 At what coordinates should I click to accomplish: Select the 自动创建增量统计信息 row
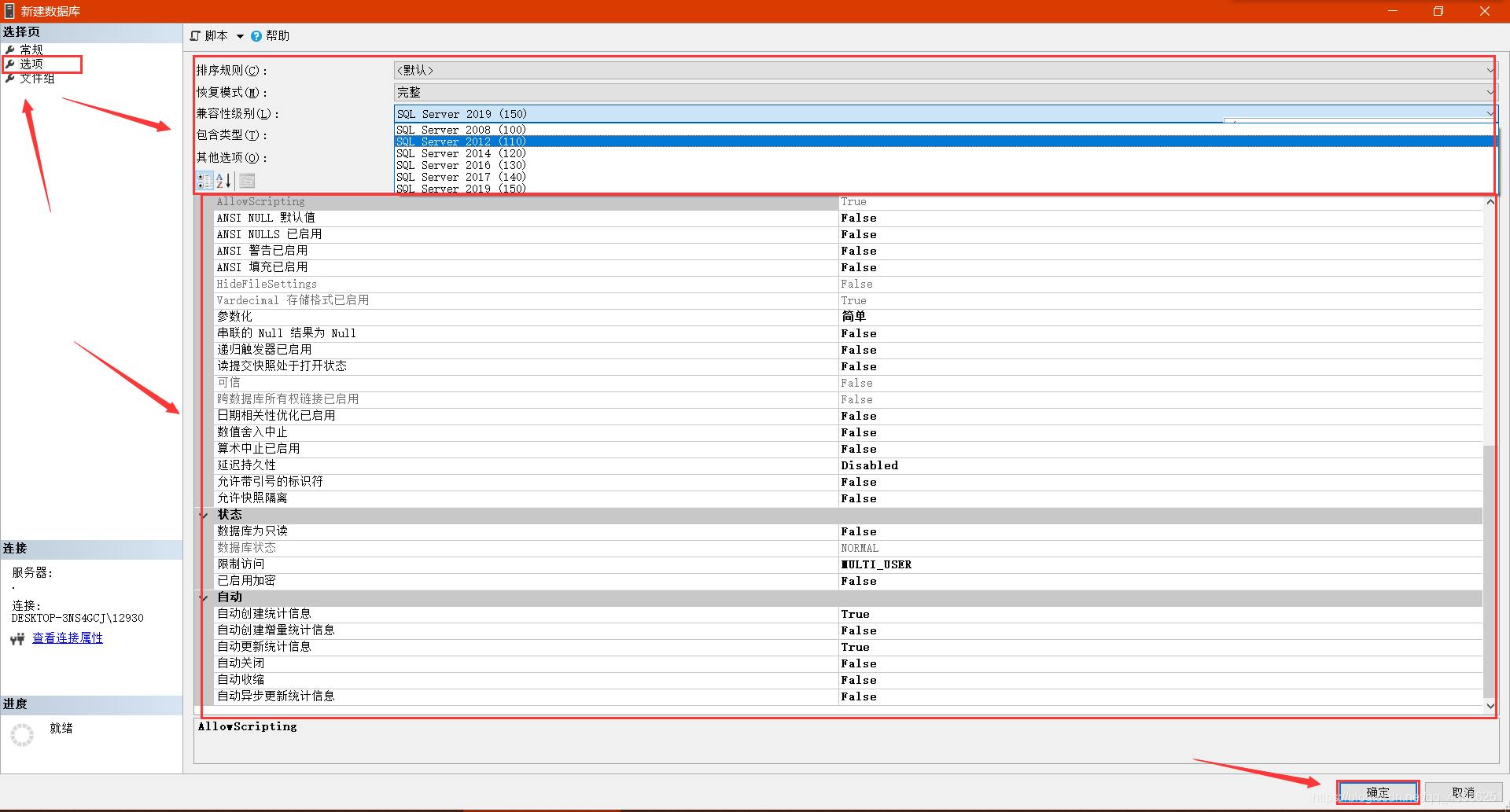click(x=848, y=631)
